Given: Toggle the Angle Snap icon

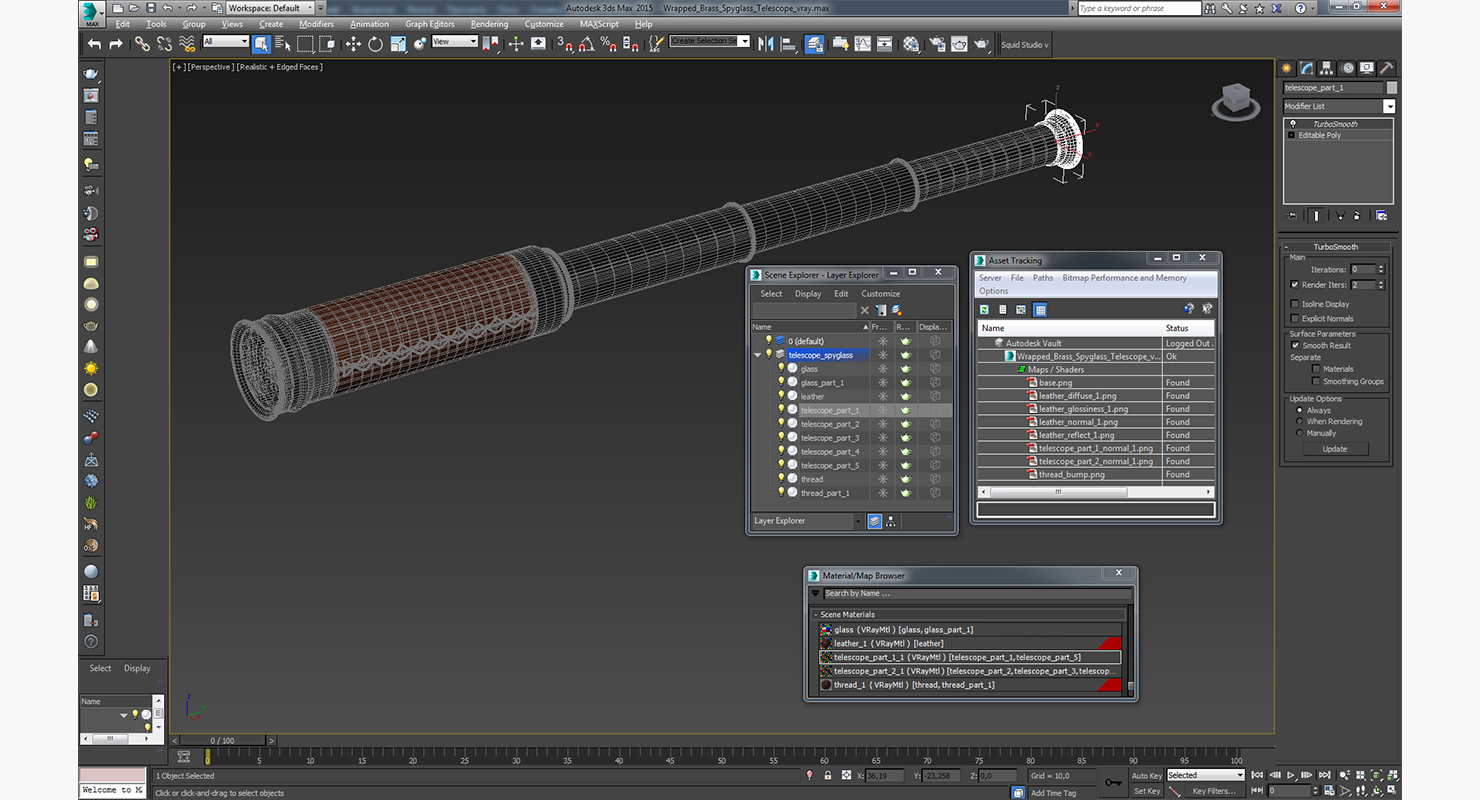Looking at the screenshot, I should (587, 44).
